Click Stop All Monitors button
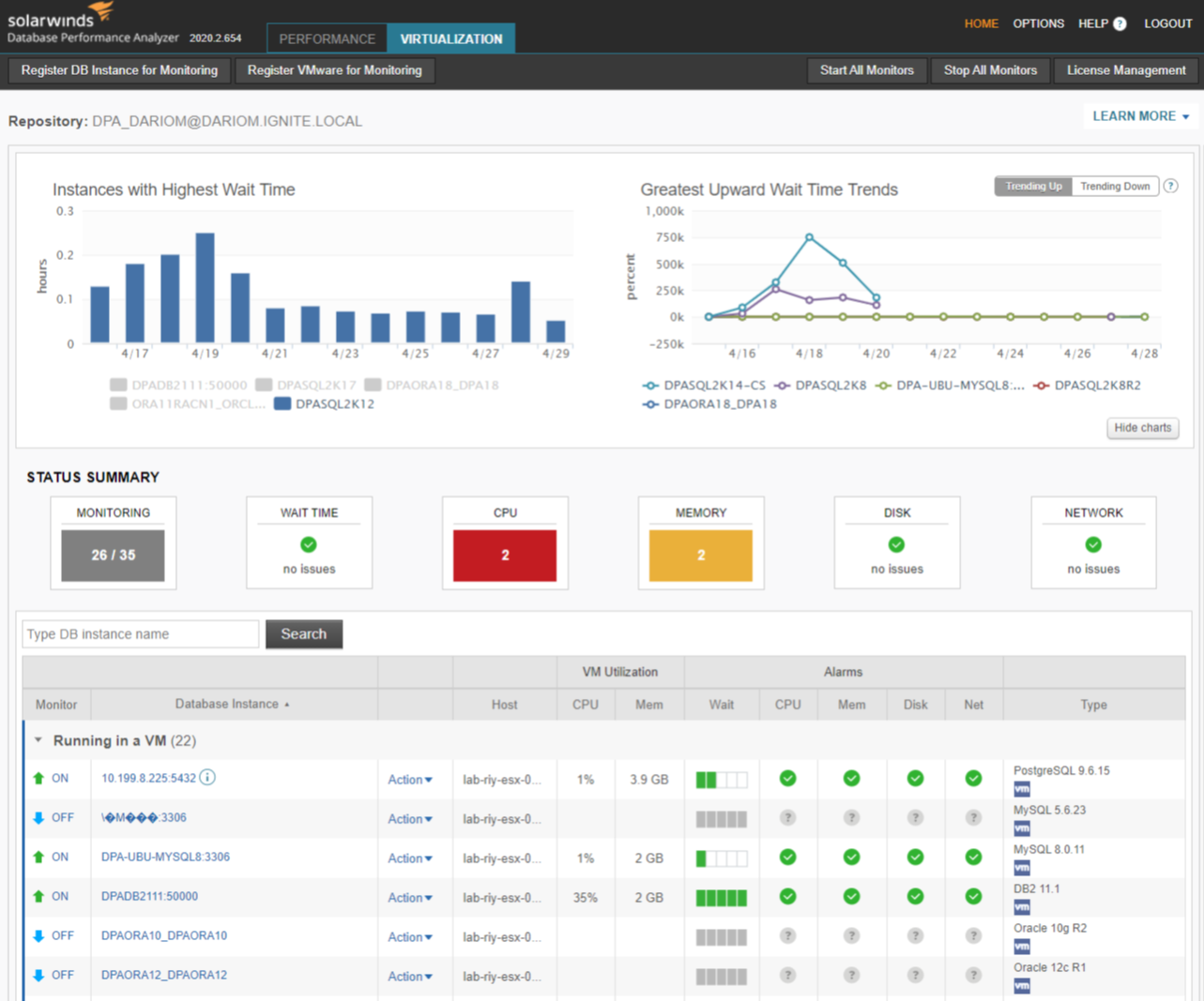Screen dimensions: 1204x1001 (990, 70)
